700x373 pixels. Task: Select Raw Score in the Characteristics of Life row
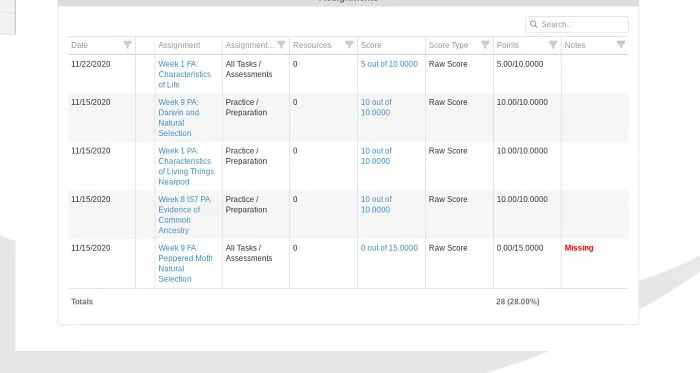pos(448,64)
